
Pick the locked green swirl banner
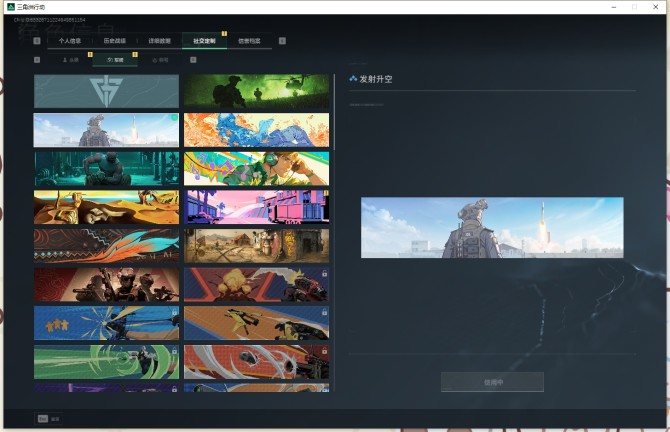(x=106, y=362)
